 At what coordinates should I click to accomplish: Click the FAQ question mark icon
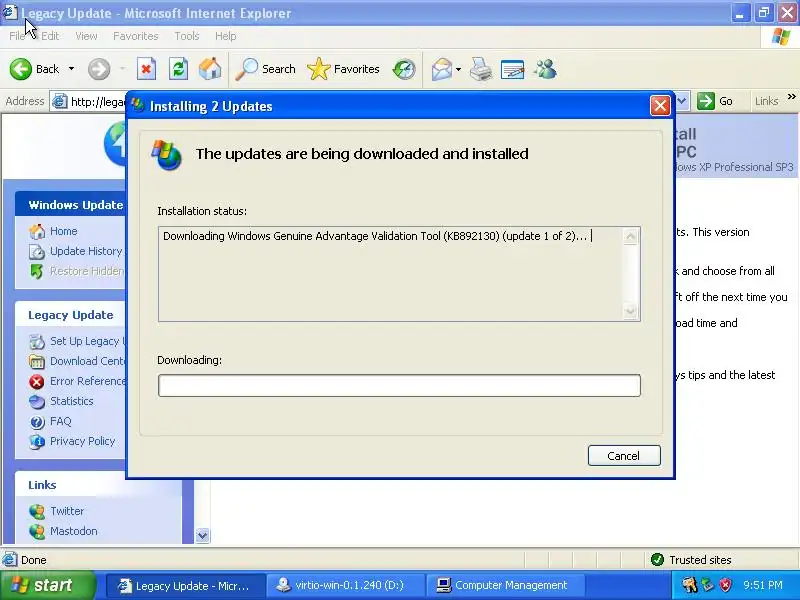coord(37,421)
